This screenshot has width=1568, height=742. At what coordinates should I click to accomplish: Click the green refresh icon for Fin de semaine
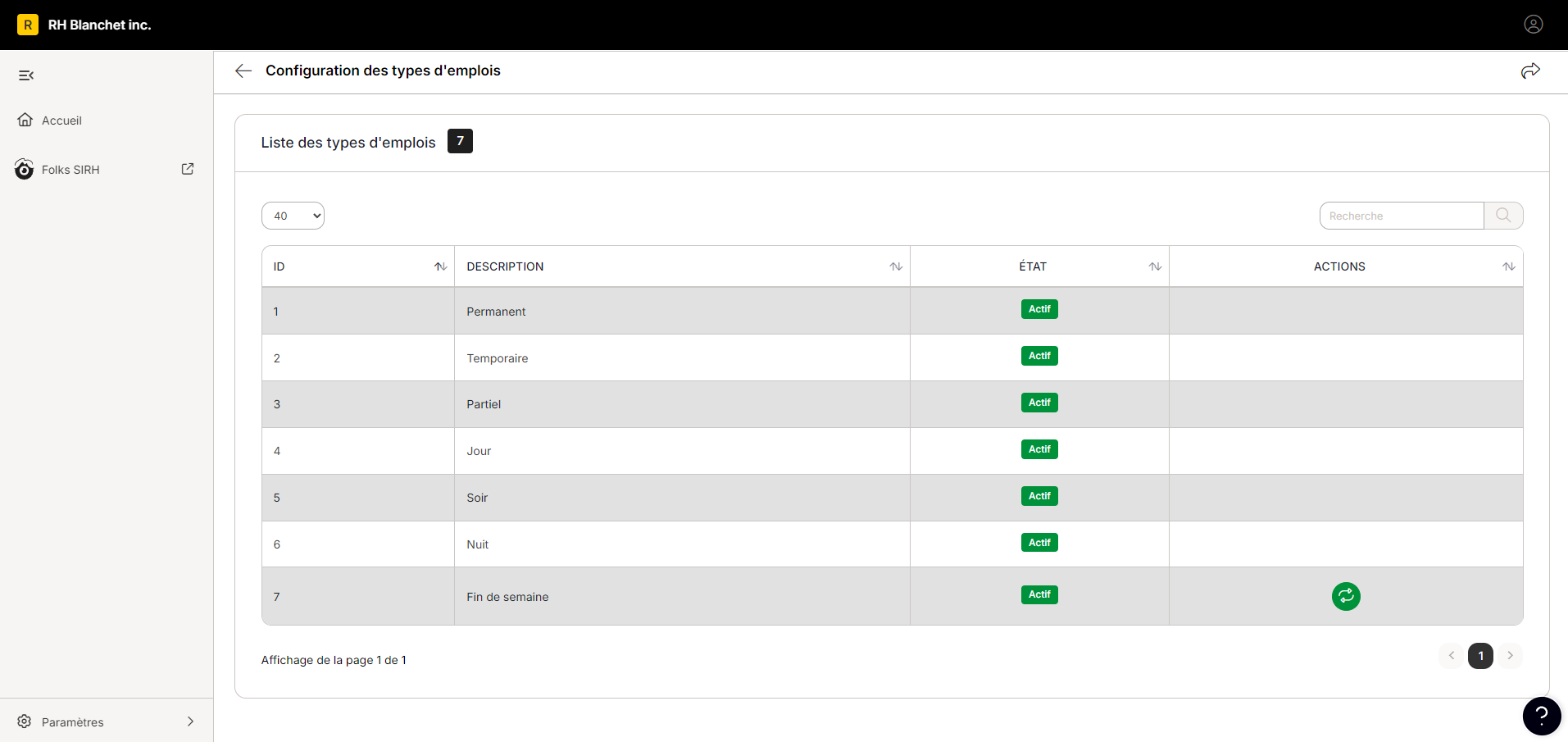[x=1346, y=596]
